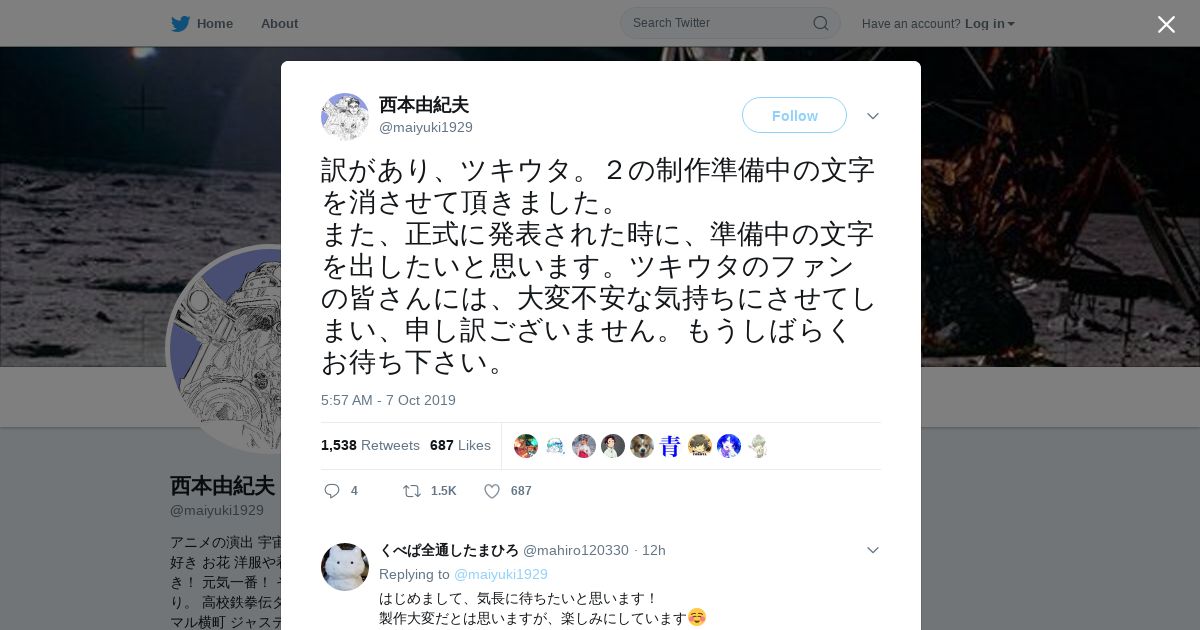View the 1,538 Retweets list
Viewport: 1200px width, 630px height.
tap(370, 445)
